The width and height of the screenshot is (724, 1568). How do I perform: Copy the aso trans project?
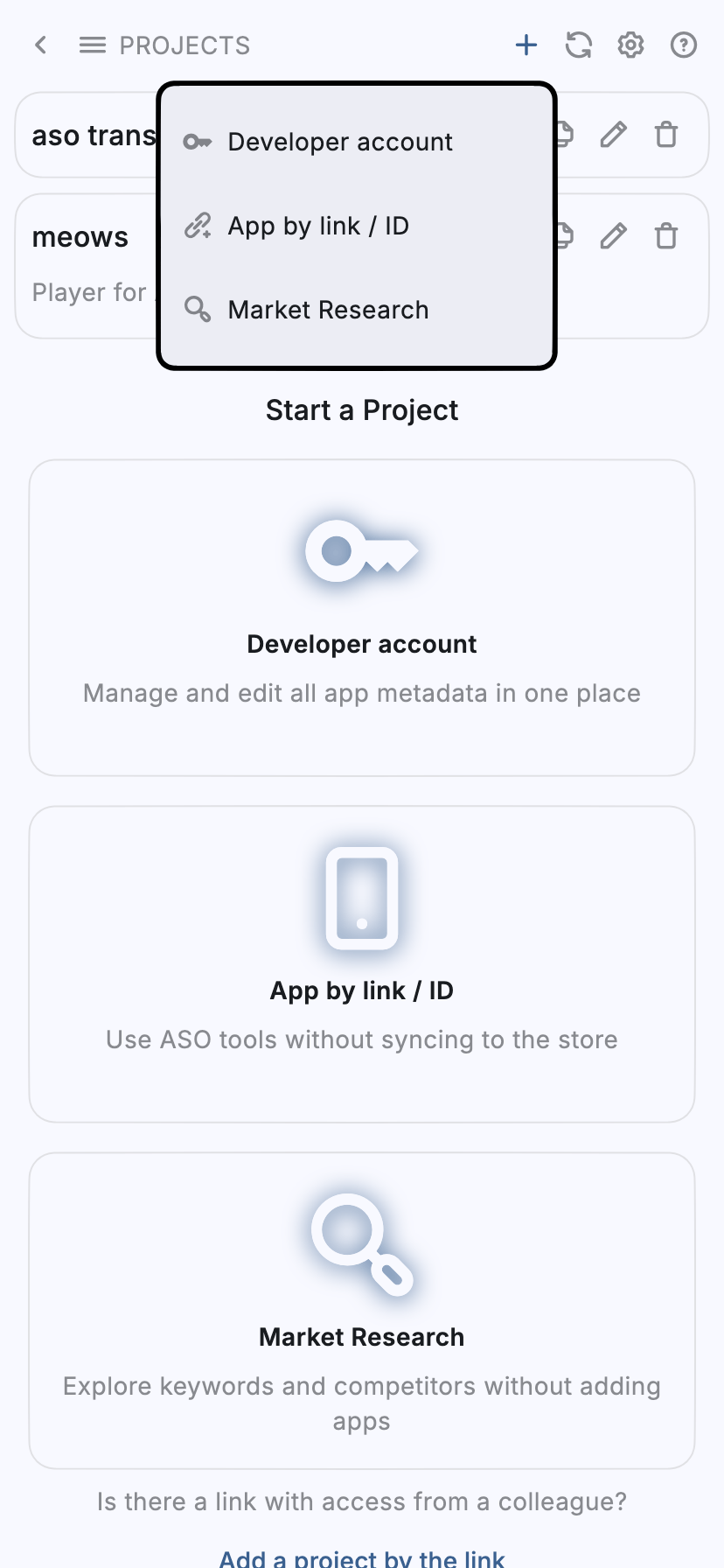tap(564, 134)
